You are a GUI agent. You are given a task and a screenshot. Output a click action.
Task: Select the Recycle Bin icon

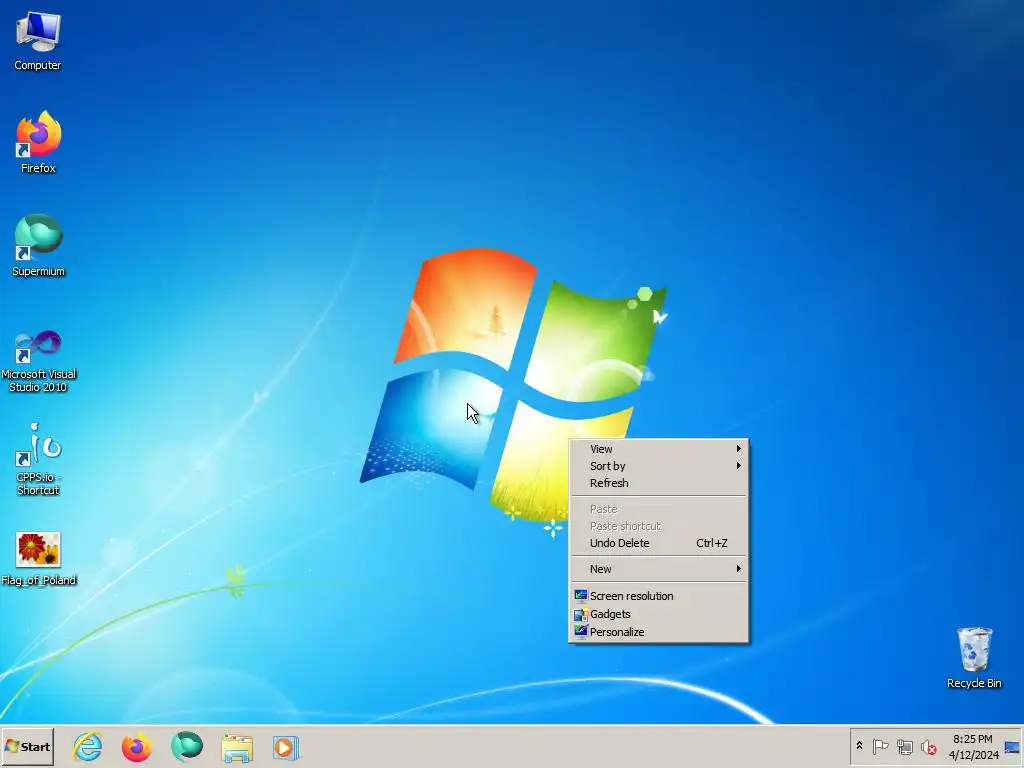[974, 658]
